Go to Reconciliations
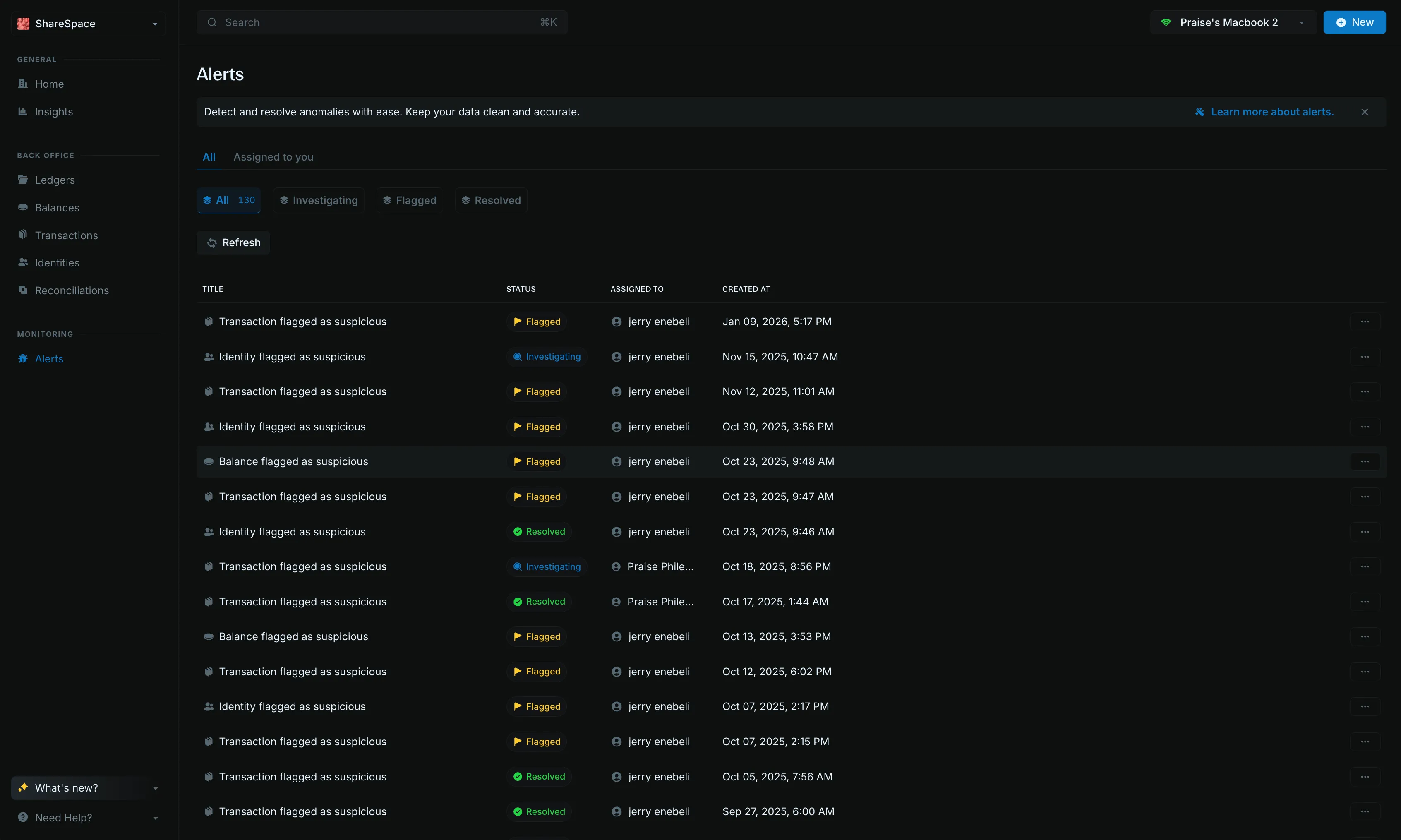The image size is (1401, 840). (x=71, y=290)
